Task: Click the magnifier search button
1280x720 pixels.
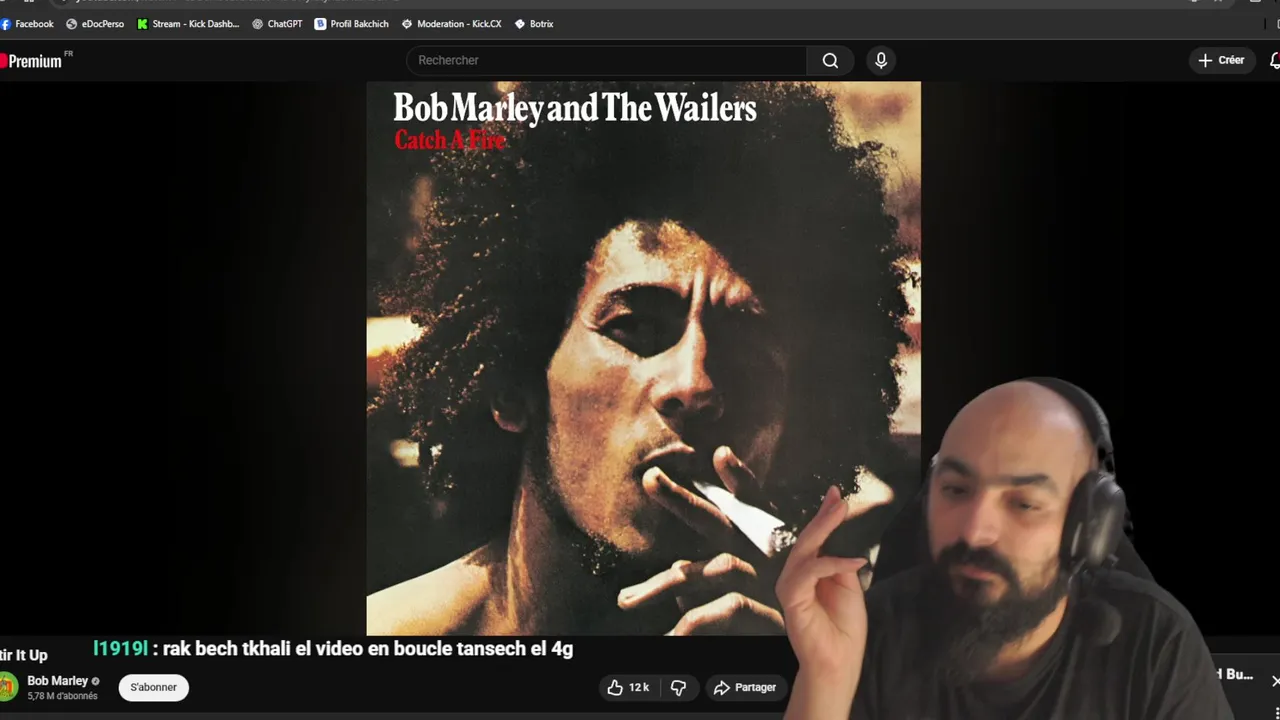Action: coord(830,60)
